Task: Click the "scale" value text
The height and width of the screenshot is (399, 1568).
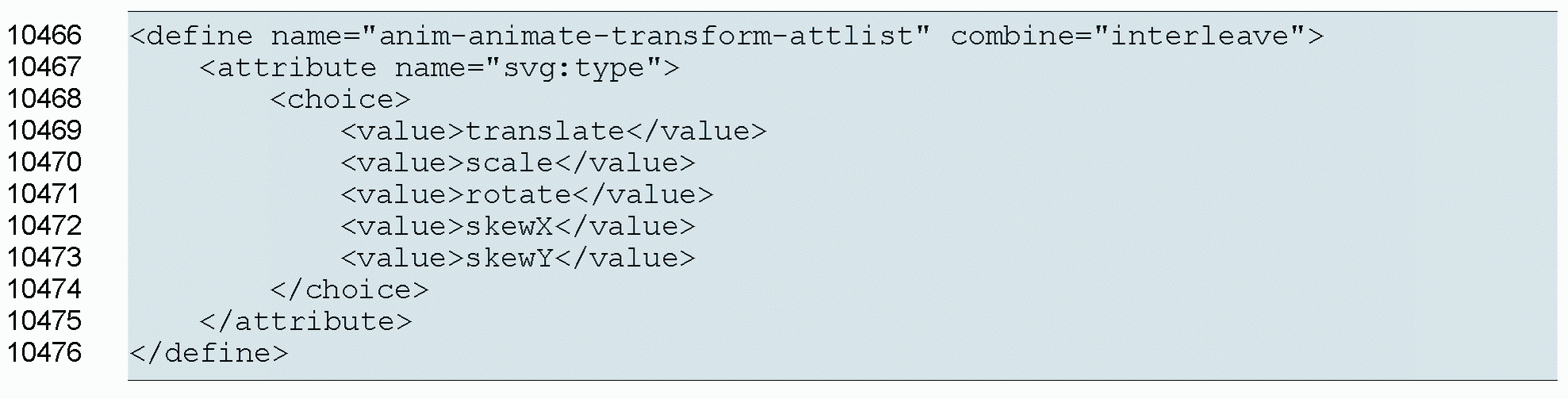Action: (509, 163)
